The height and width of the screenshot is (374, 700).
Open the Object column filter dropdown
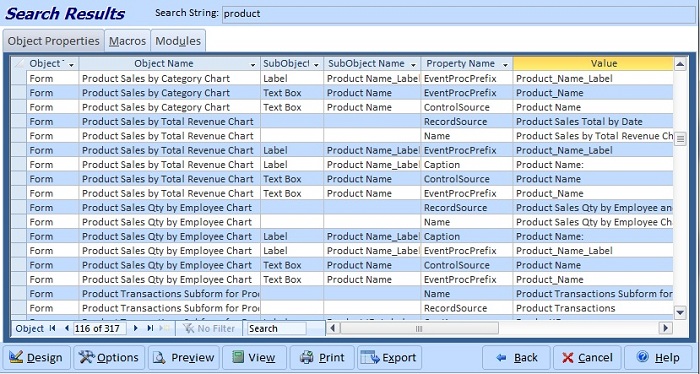coord(71,65)
